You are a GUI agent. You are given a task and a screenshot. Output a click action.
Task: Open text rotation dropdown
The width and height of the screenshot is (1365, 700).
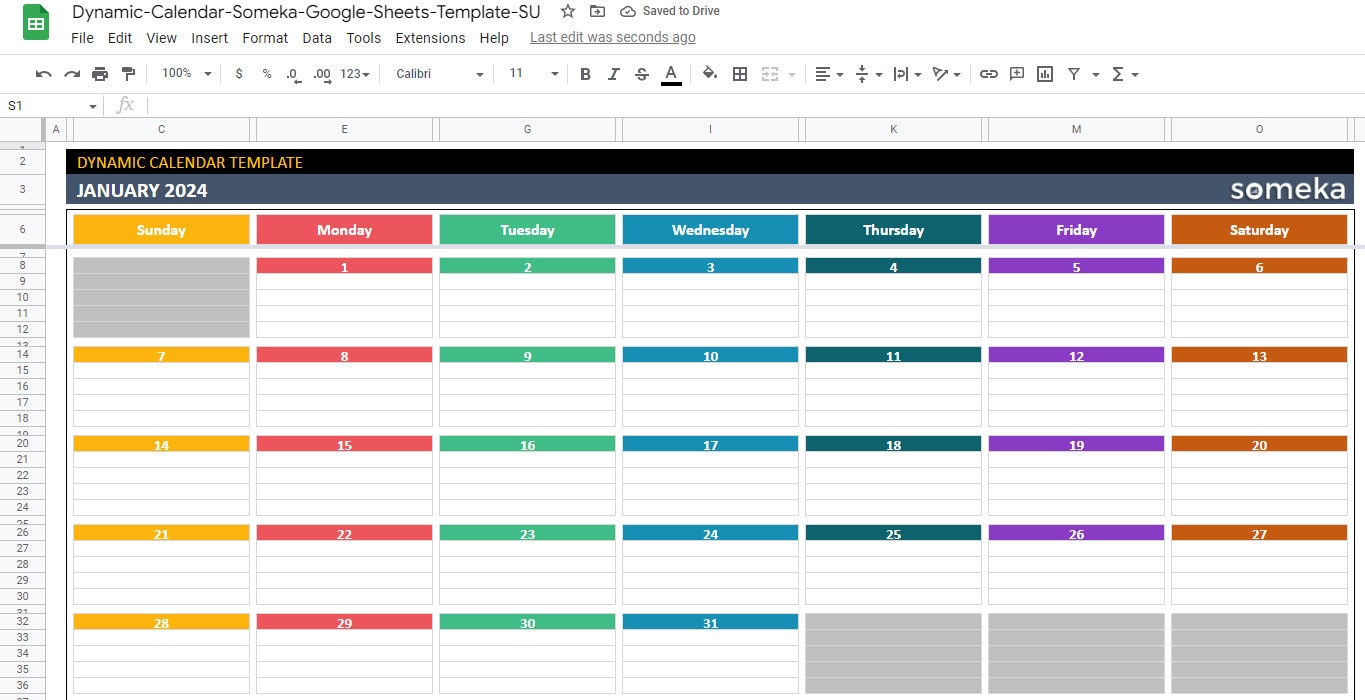click(945, 74)
